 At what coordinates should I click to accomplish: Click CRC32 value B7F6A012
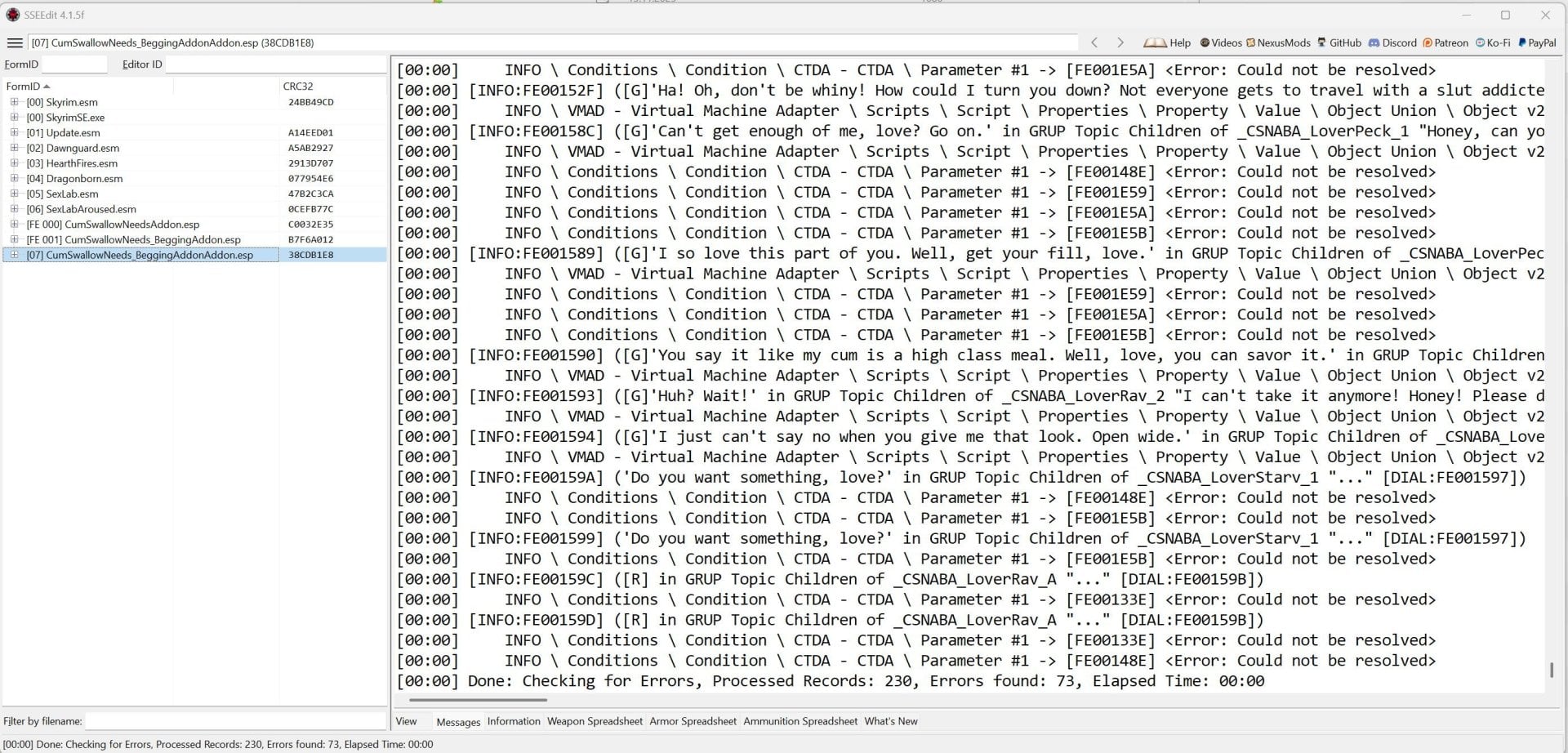pos(311,239)
